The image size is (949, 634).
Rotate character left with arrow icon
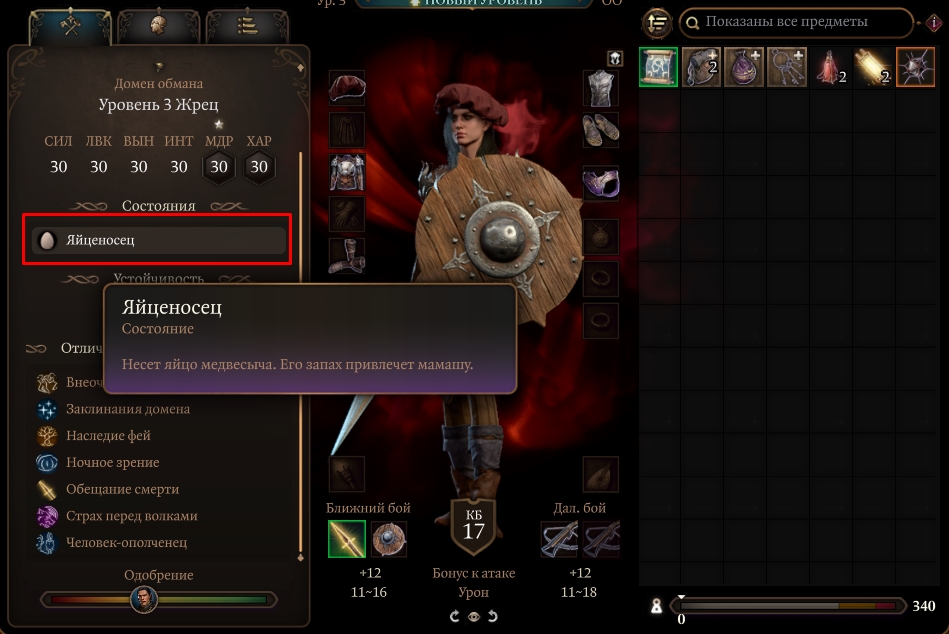tap(455, 616)
